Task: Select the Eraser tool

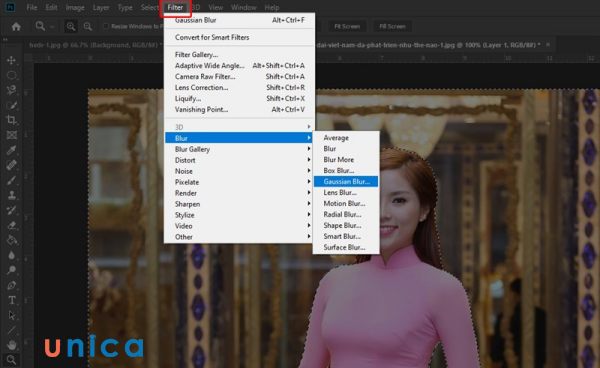Action: coord(11,225)
